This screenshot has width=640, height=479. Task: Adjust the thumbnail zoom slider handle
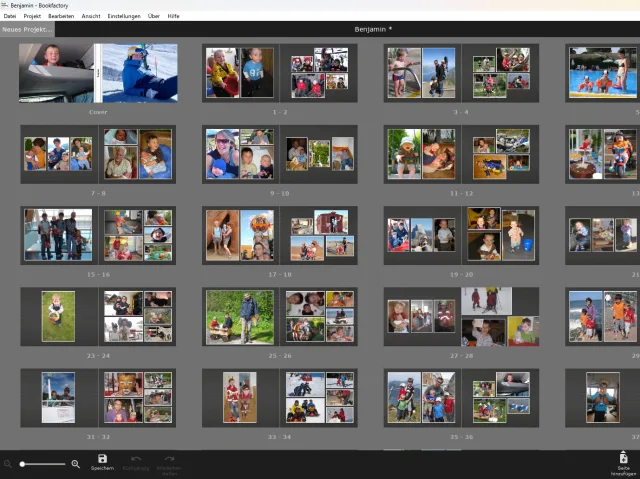click(x=21, y=464)
